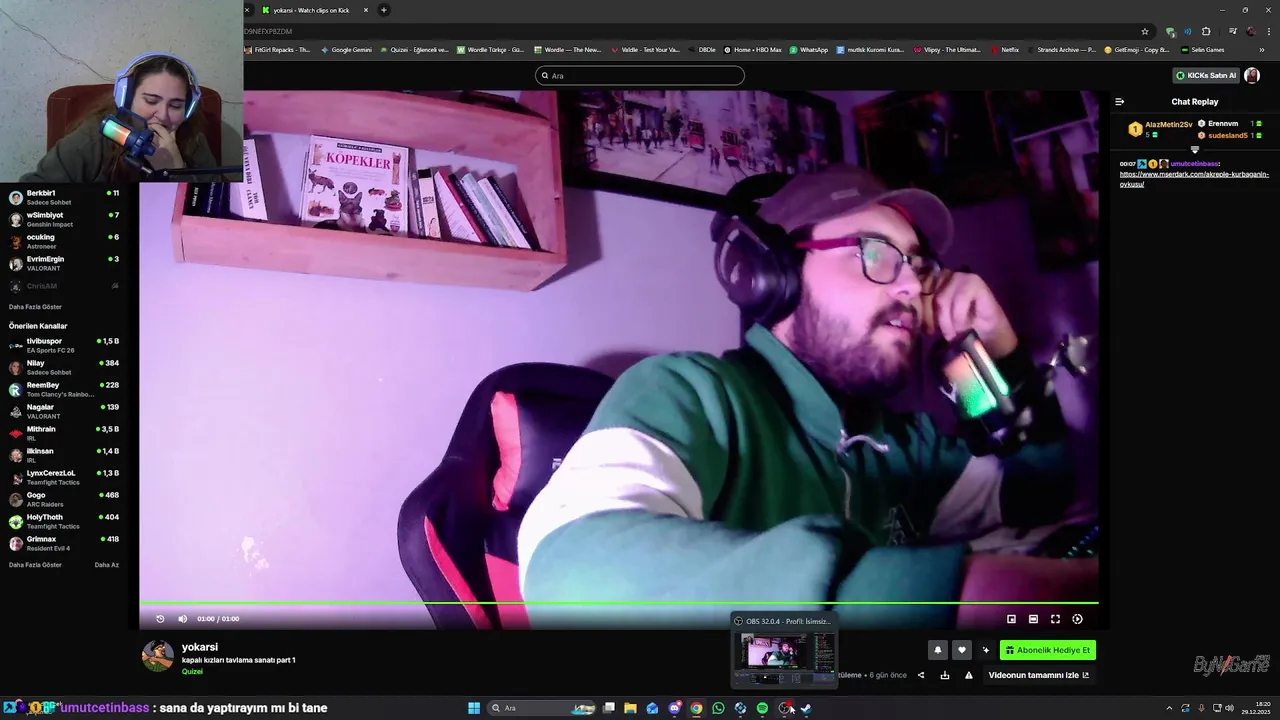Image resolution: width=1280 pixels, height=720 pixels.
Task: Open Mithrain recommended channel
Action: pyautogui.click(x=64, y=433)
